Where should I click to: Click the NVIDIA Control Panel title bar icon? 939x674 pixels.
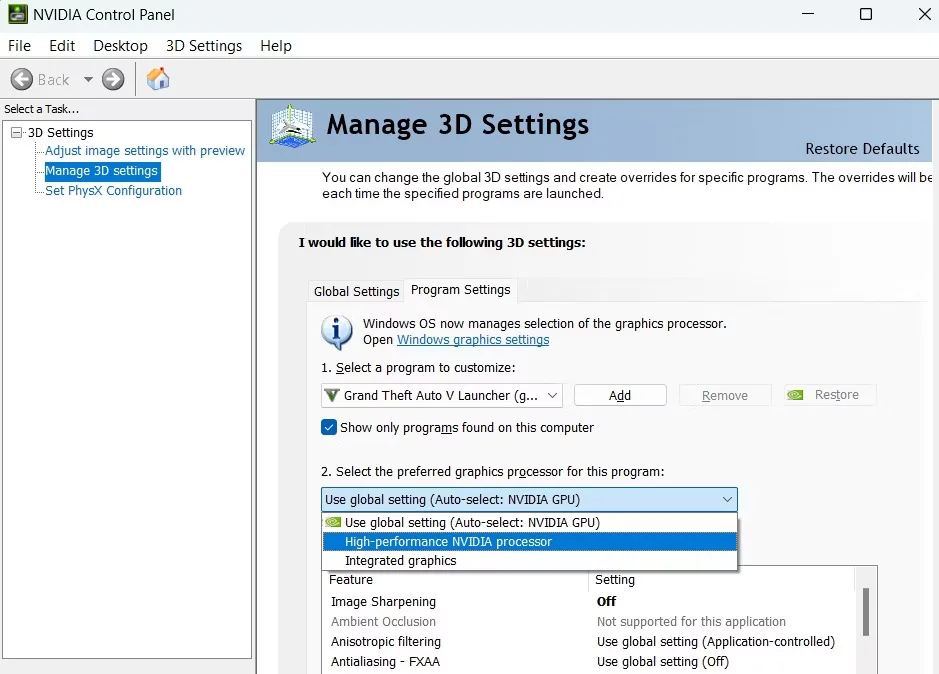[17, 15]
